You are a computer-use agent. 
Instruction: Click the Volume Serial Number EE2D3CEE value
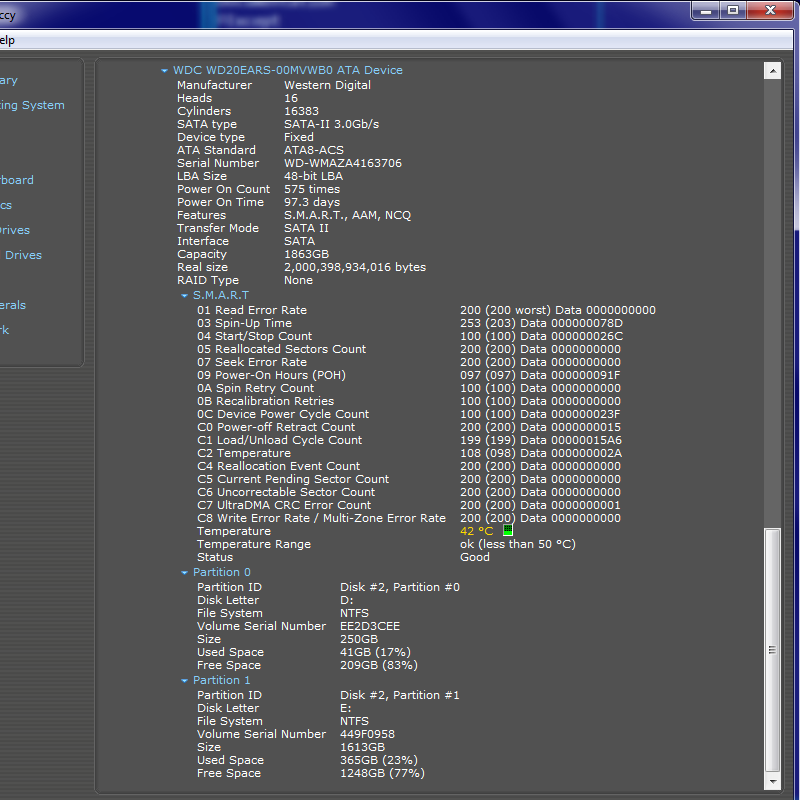(x=370, y=627)
